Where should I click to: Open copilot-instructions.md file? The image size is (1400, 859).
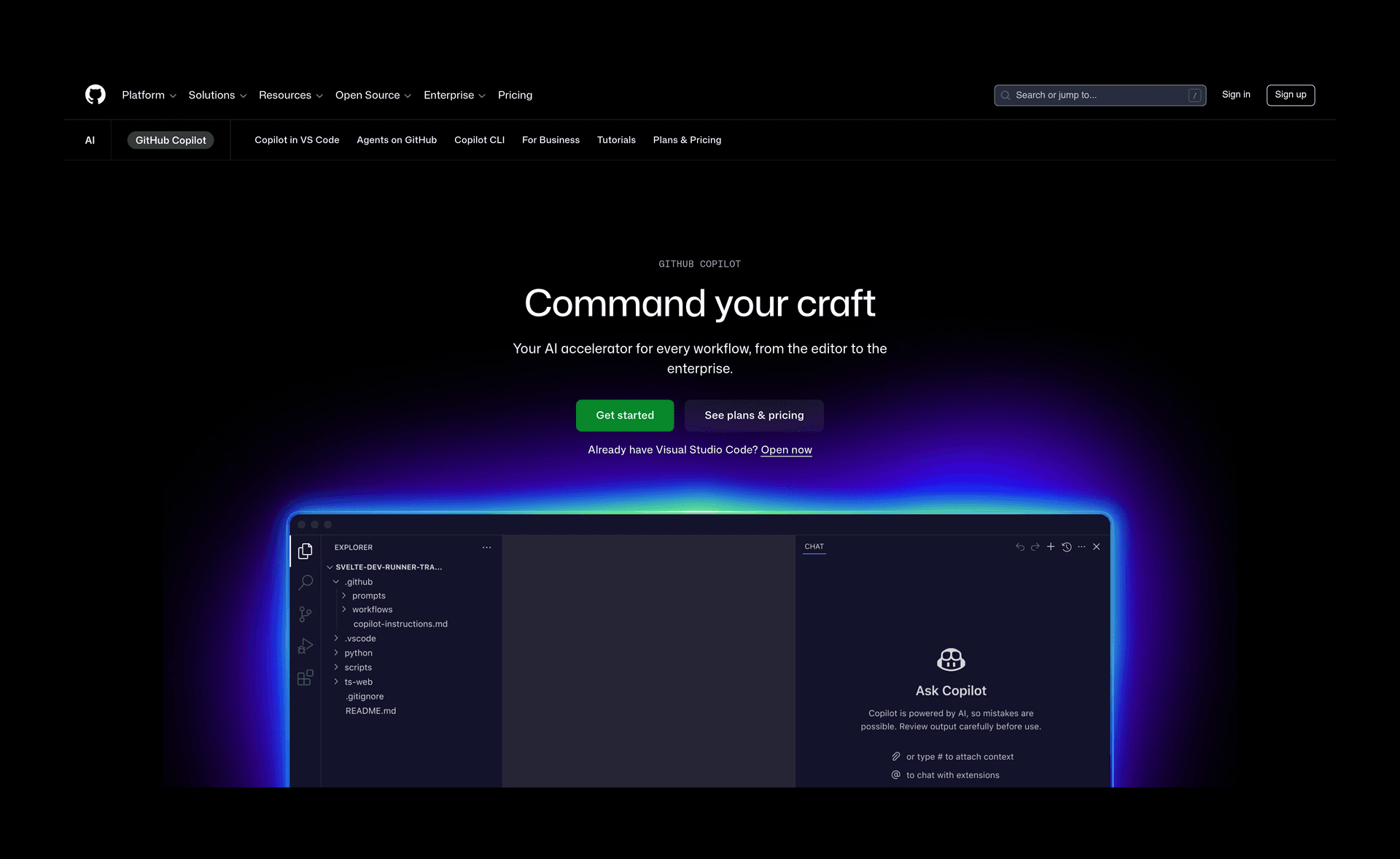pyautogui.click(x=400, y=624)
